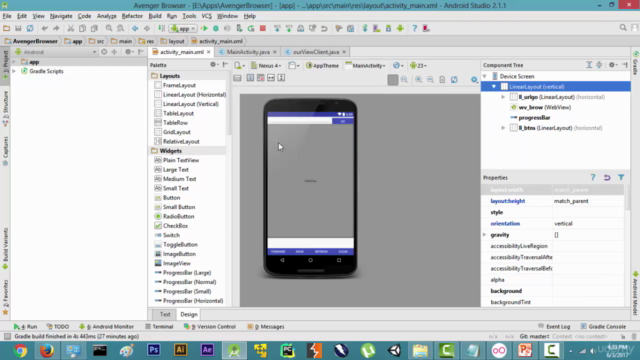The height and width of the screenshot is (360, 640).
Task: Expand the app module in project tree
Action: pos(15,62)
